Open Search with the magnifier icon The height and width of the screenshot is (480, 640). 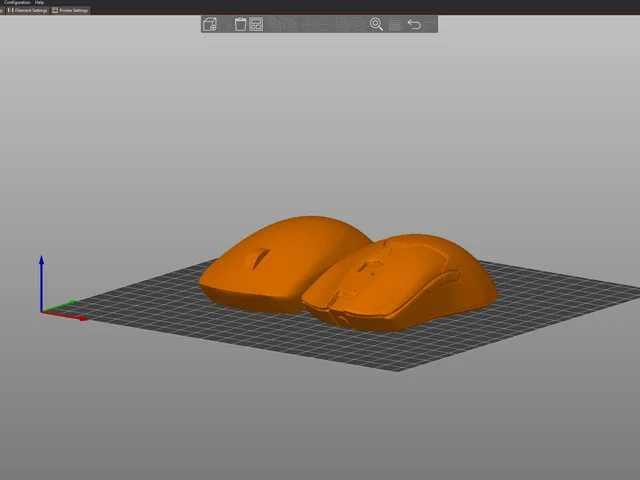coord(376,24)
